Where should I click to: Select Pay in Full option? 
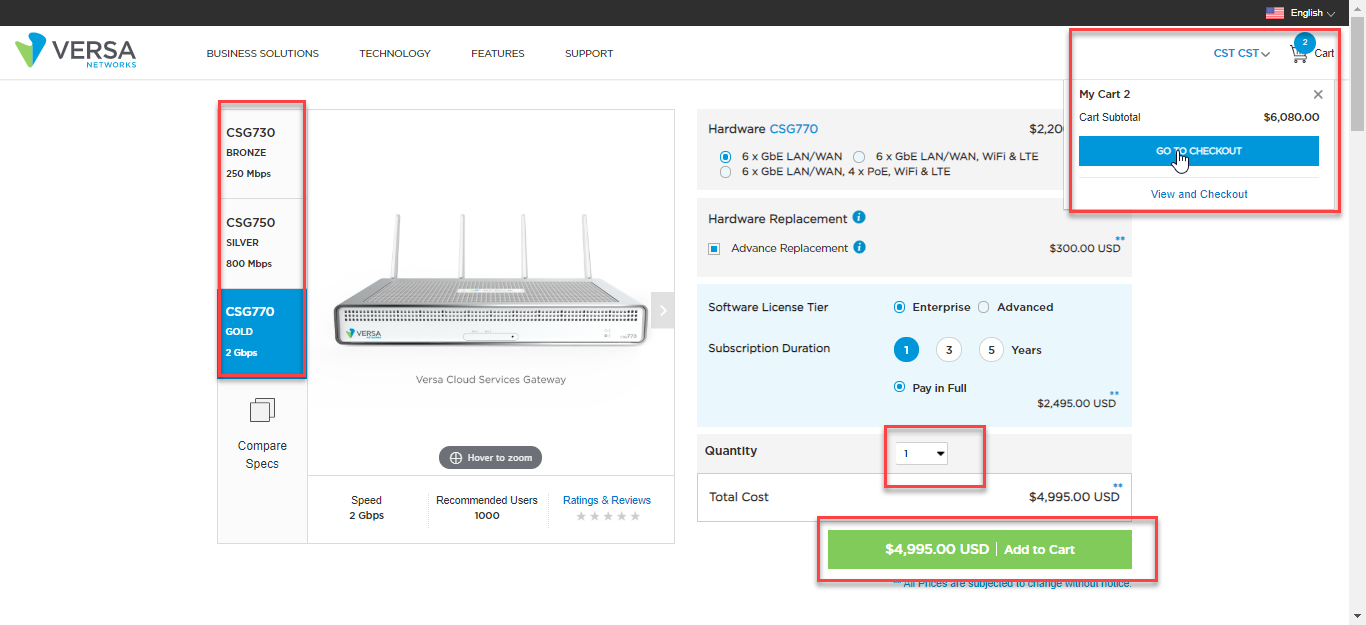pos(899,387)
